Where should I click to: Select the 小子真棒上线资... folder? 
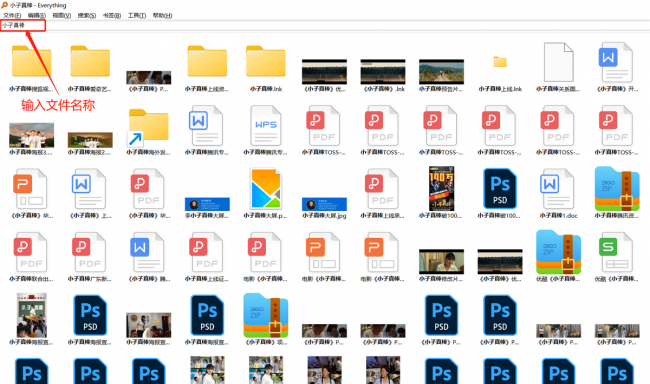(x=207, y=61)
